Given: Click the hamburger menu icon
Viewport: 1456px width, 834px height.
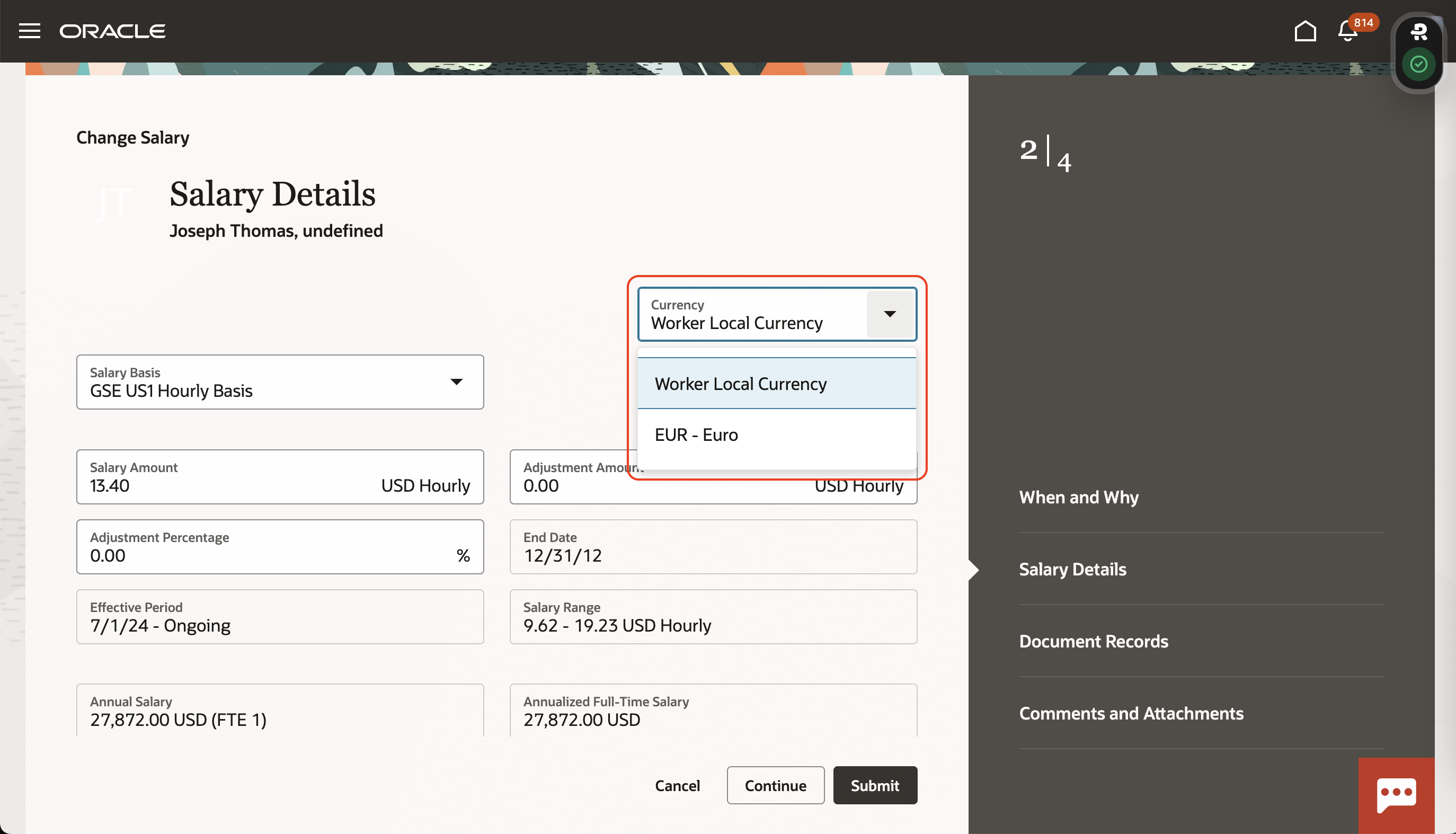Looking at the screenshot, I should click(29, 31).
